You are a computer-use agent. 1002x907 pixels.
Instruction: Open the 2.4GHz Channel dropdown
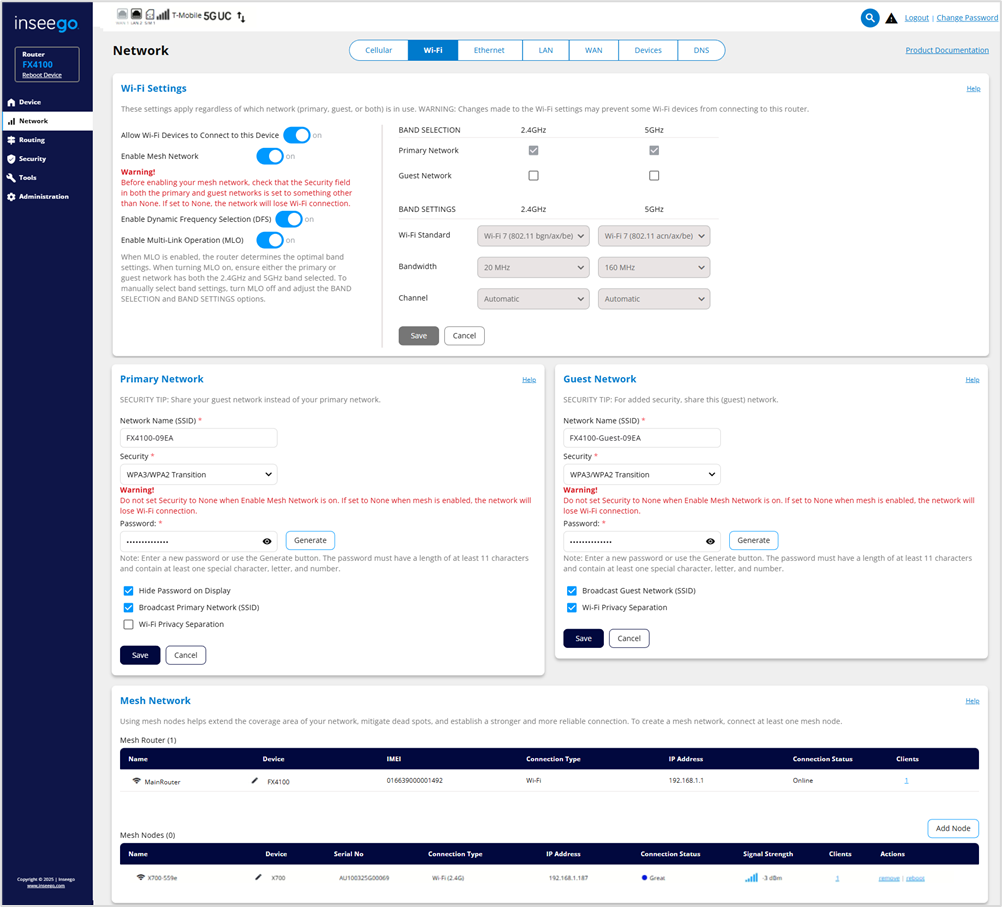pyautogui.click(x=533, y=299)
